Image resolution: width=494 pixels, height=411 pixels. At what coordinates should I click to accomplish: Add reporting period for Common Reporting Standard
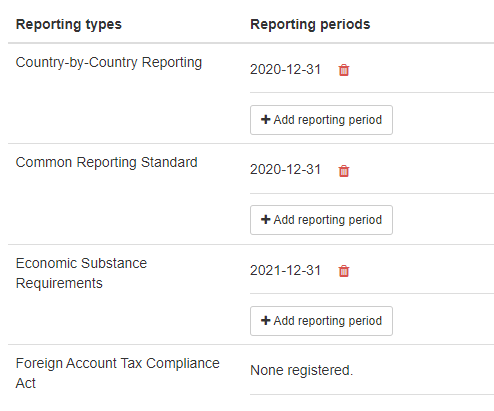tap(321, 220)
